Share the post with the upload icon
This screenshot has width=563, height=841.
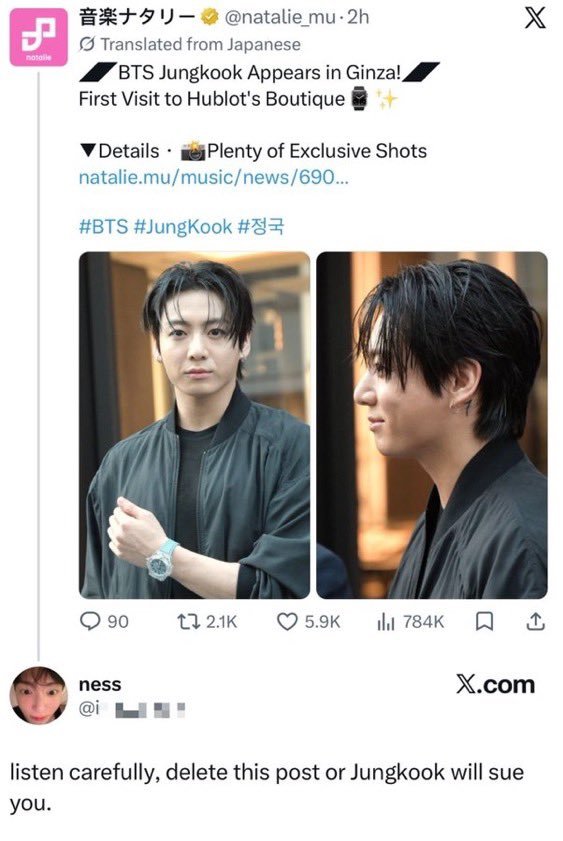click(535, 621)
